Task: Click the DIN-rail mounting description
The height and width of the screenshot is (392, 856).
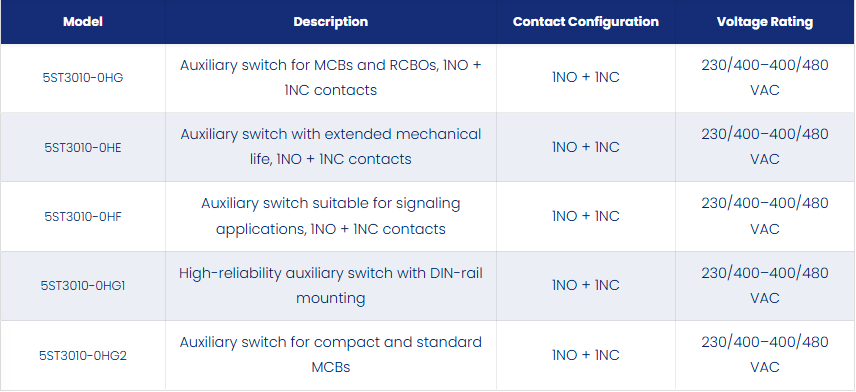Action: 331,286
